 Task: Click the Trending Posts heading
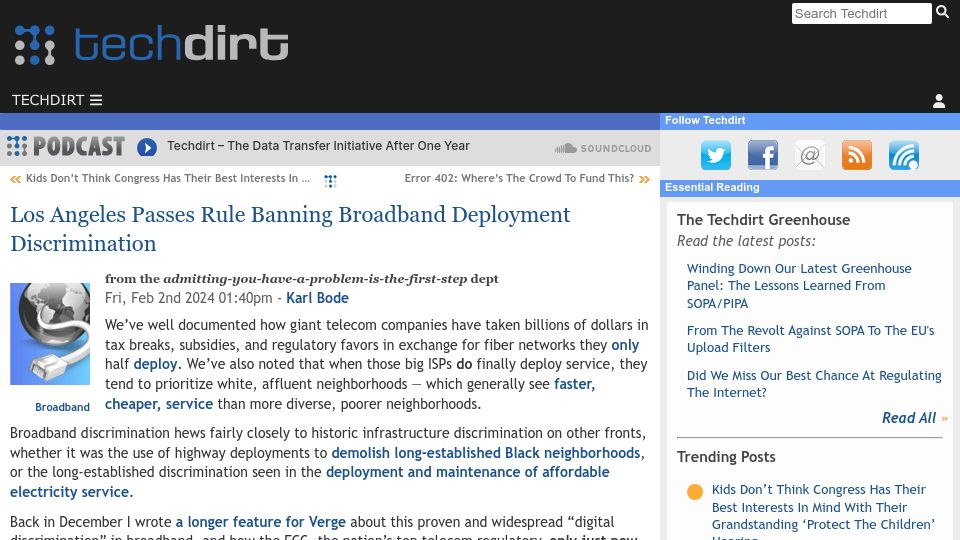tap(726, 457)
